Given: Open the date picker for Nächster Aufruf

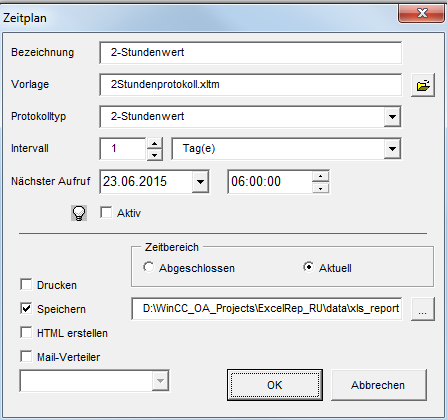Looking at the screenshot, I should pos(200,182).
